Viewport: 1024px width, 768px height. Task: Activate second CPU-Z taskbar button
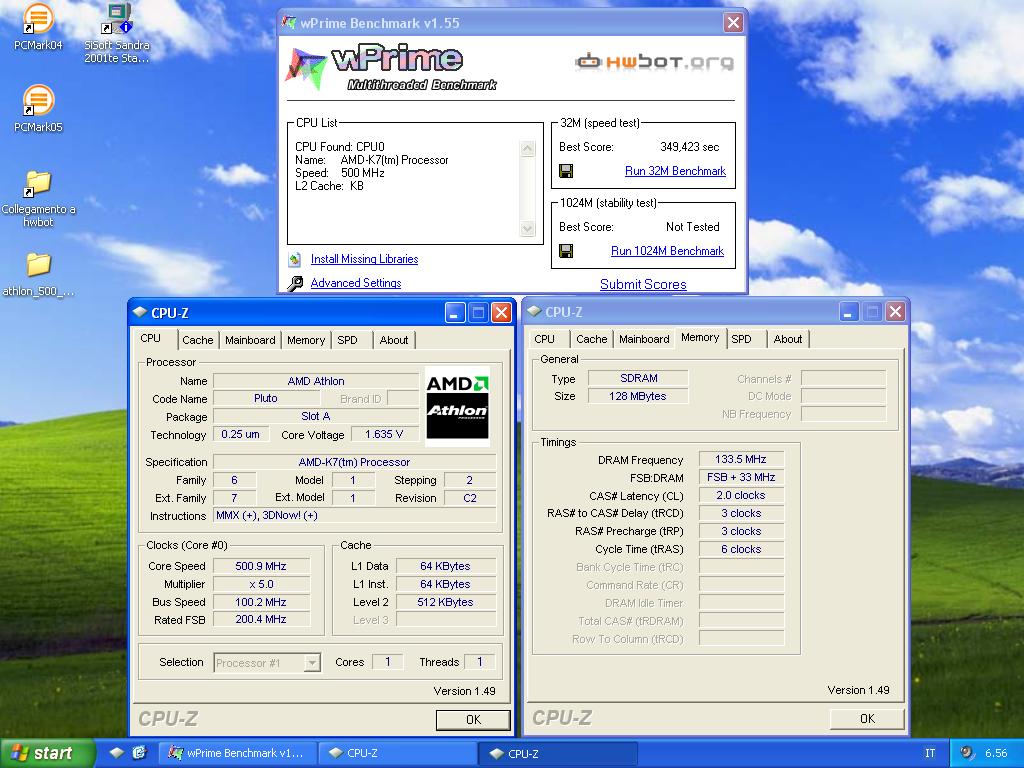click(558, 753)
